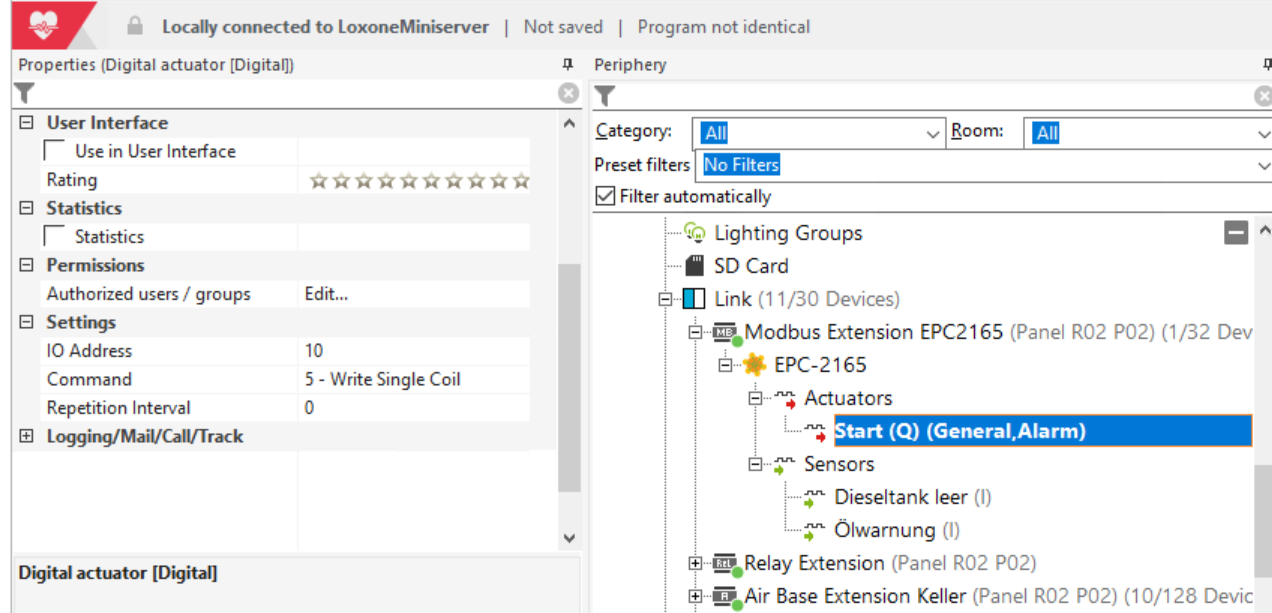Click Locally connected to LoxoneMiniserver text

pyautogui.click(x=326, y=27)
